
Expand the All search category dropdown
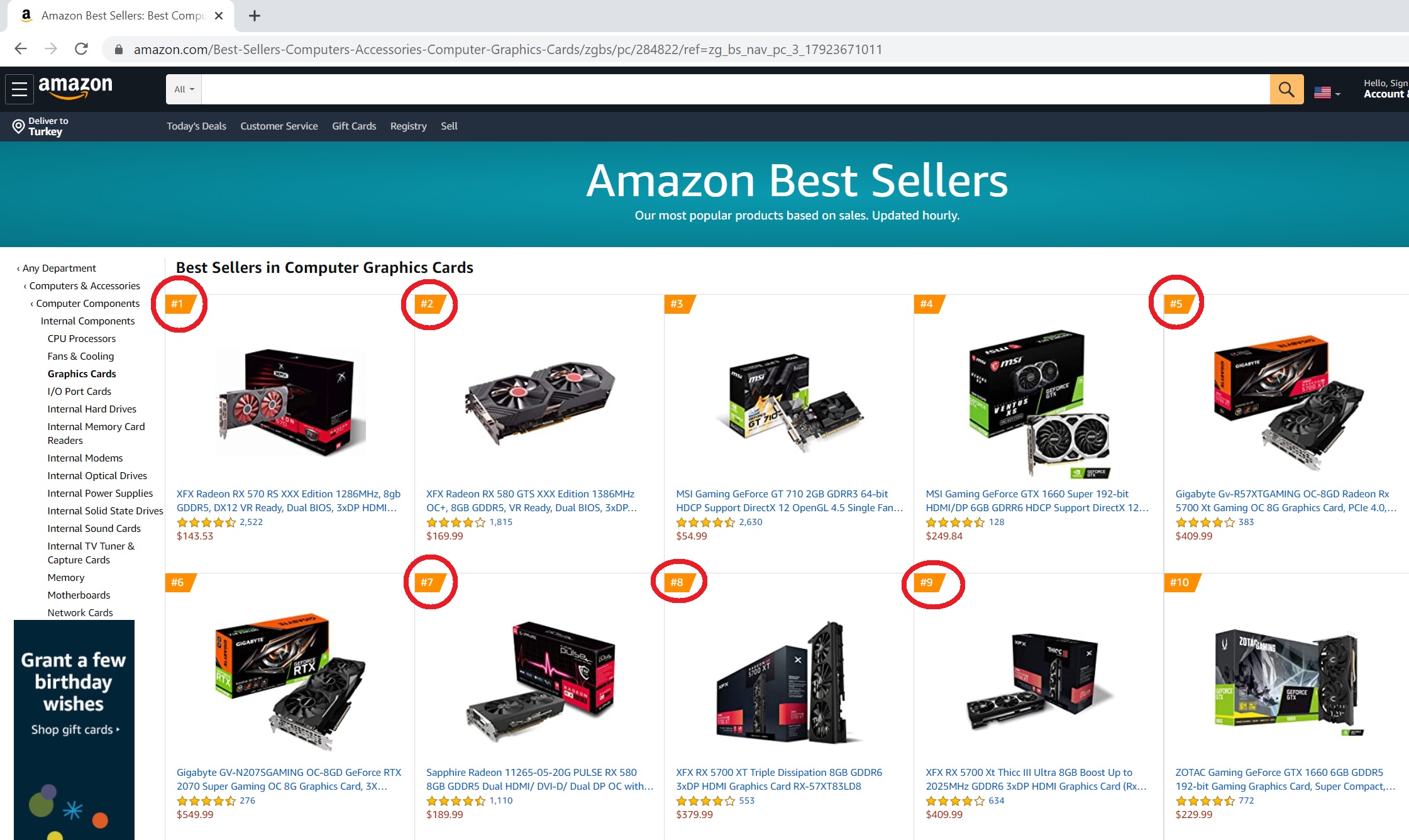tap(184, 89)
